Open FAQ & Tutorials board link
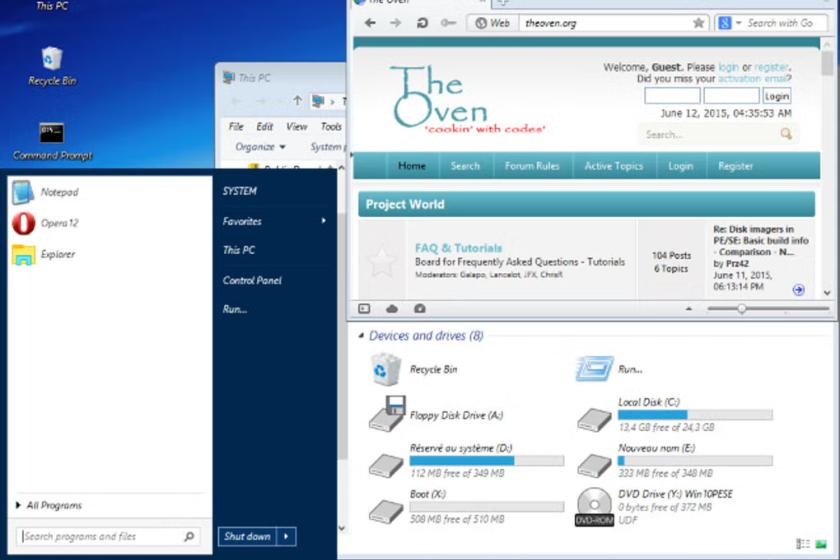The width and height of the screenshot is (840, 560). (x=459, y=248)
